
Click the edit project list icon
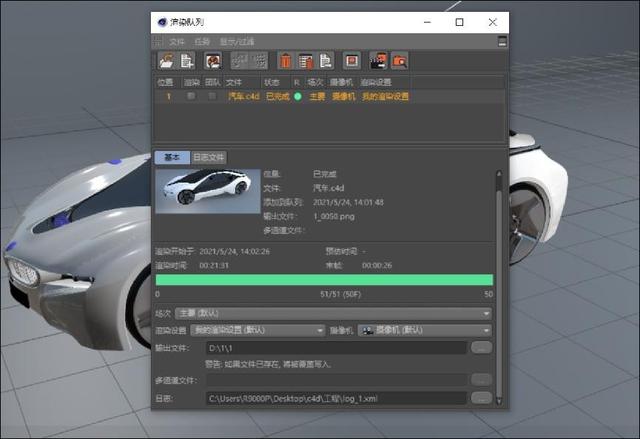coord(306,60)
